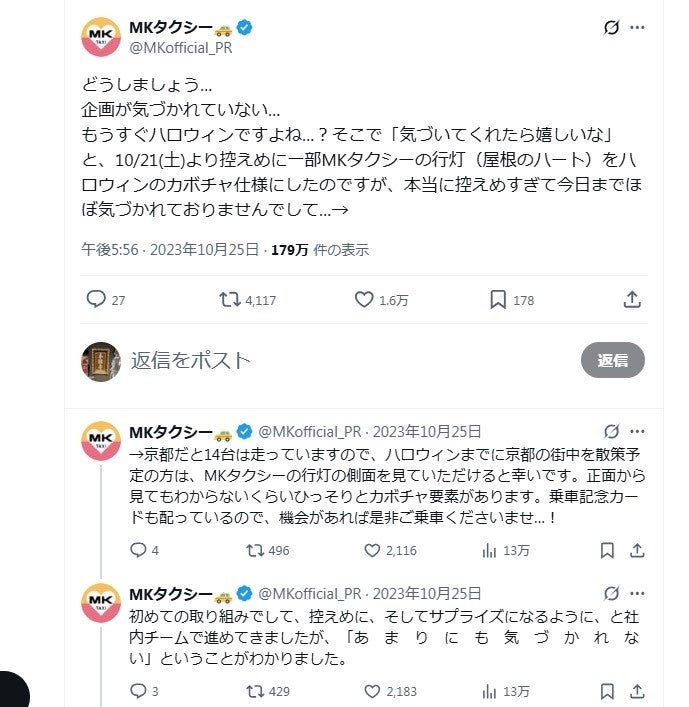Repost the main post with 4,117 reposts
This screenshot has width=689, height=707.
[x=229, y=299]
